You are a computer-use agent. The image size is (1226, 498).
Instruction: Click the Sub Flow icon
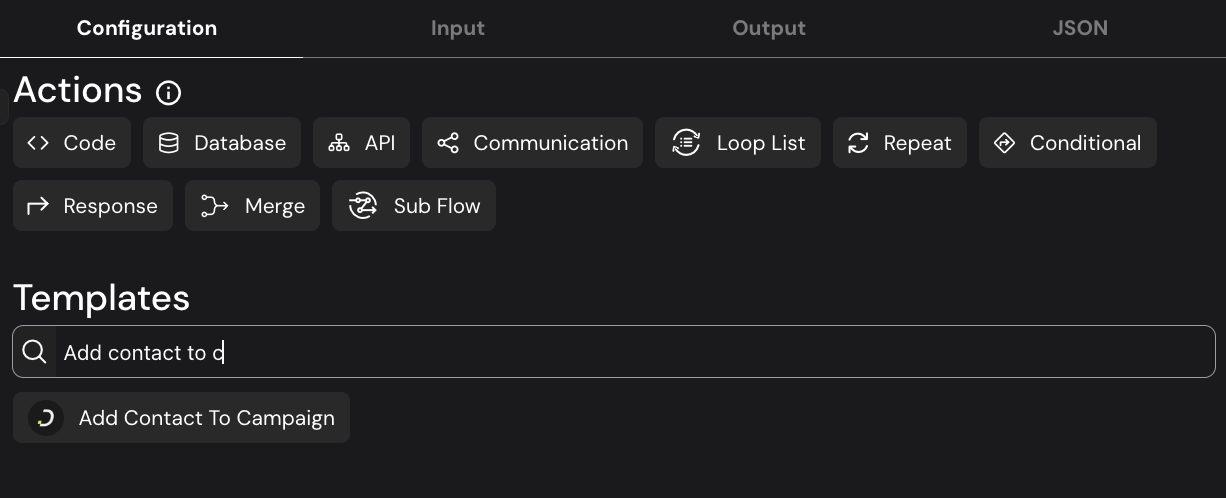coord(362,206)
